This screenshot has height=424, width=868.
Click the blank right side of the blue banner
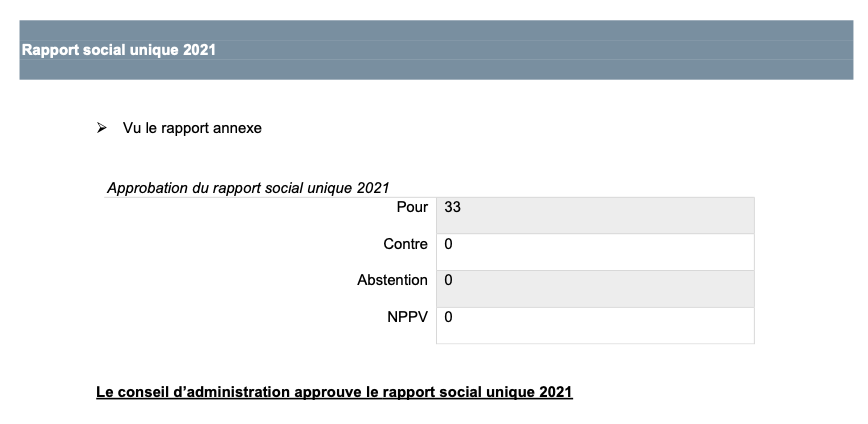click(x=554, y=50)
